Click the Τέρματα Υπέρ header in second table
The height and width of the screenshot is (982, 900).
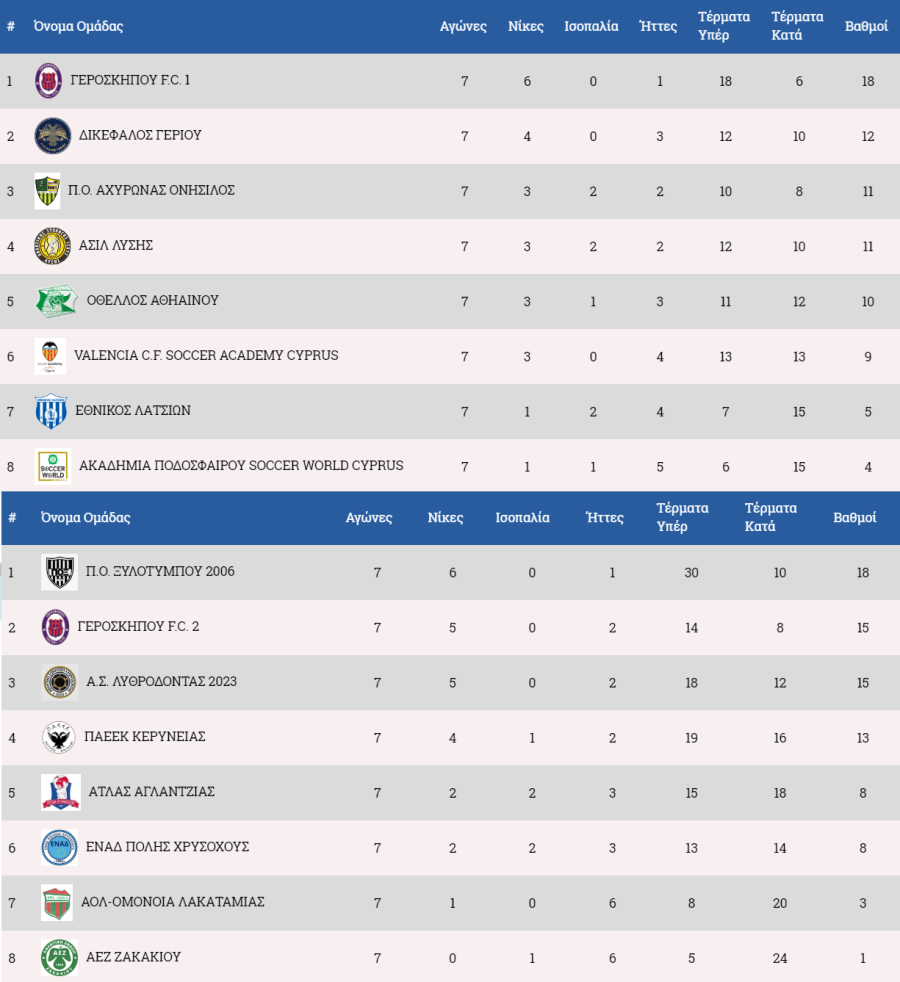pos(683,517)
